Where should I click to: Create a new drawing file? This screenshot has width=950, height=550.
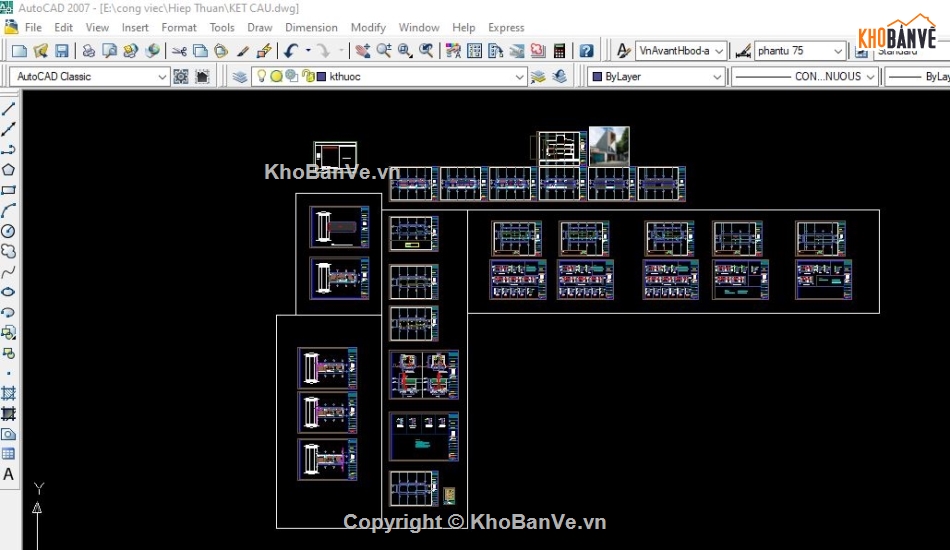click(x=19, y=51)
